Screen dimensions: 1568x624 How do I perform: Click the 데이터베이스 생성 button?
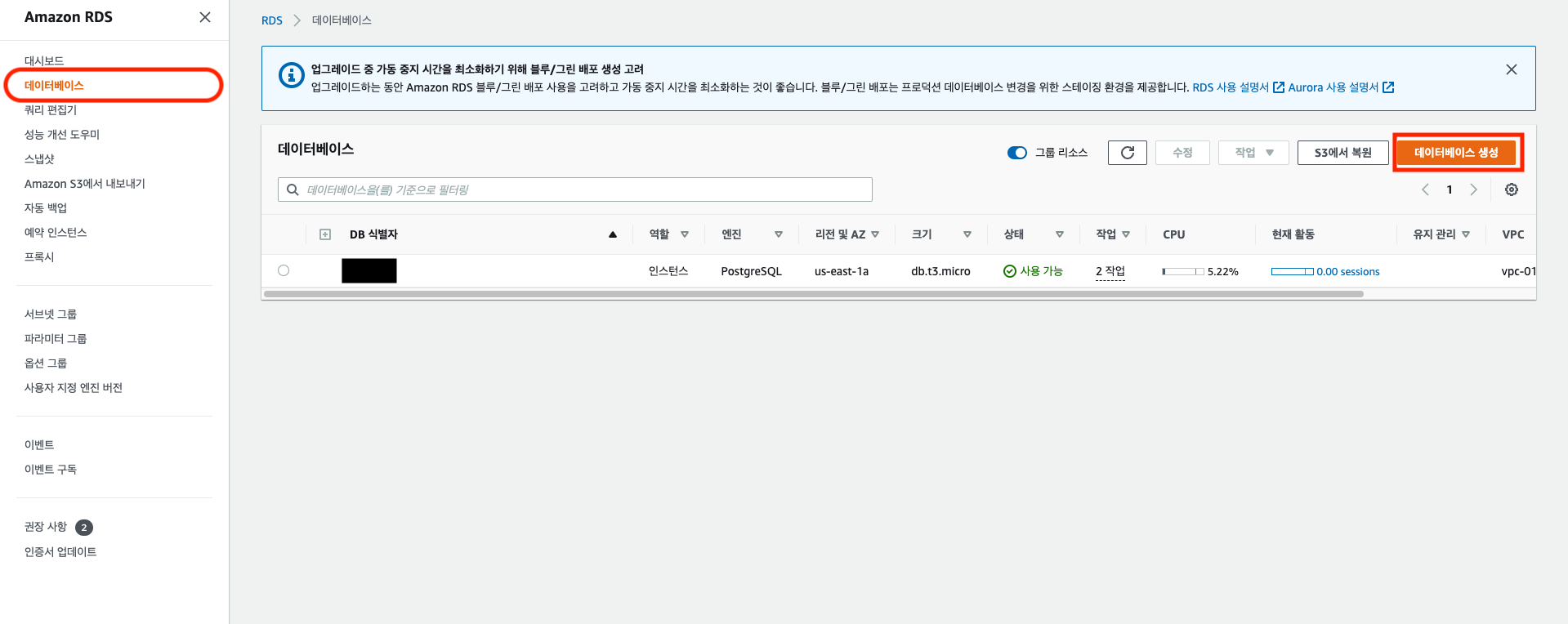[x=1456, y=153]
